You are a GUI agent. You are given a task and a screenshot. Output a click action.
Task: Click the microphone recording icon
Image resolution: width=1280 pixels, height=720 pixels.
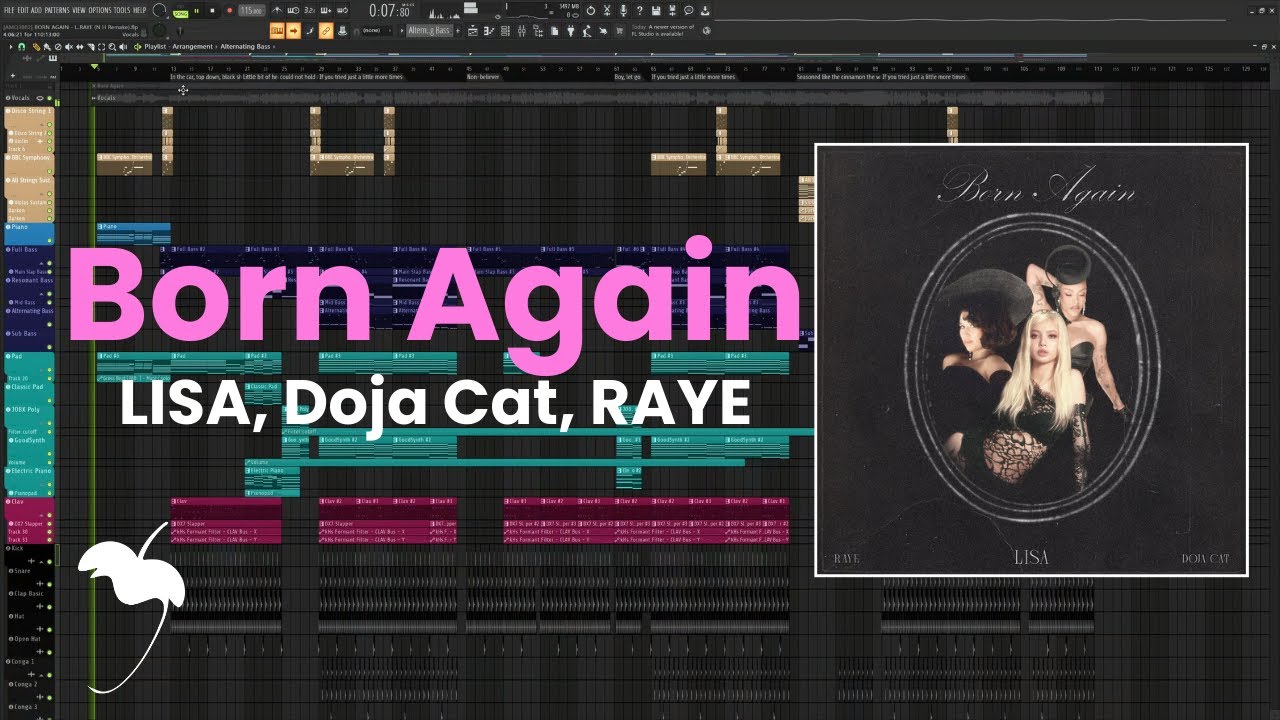(623, 10)
